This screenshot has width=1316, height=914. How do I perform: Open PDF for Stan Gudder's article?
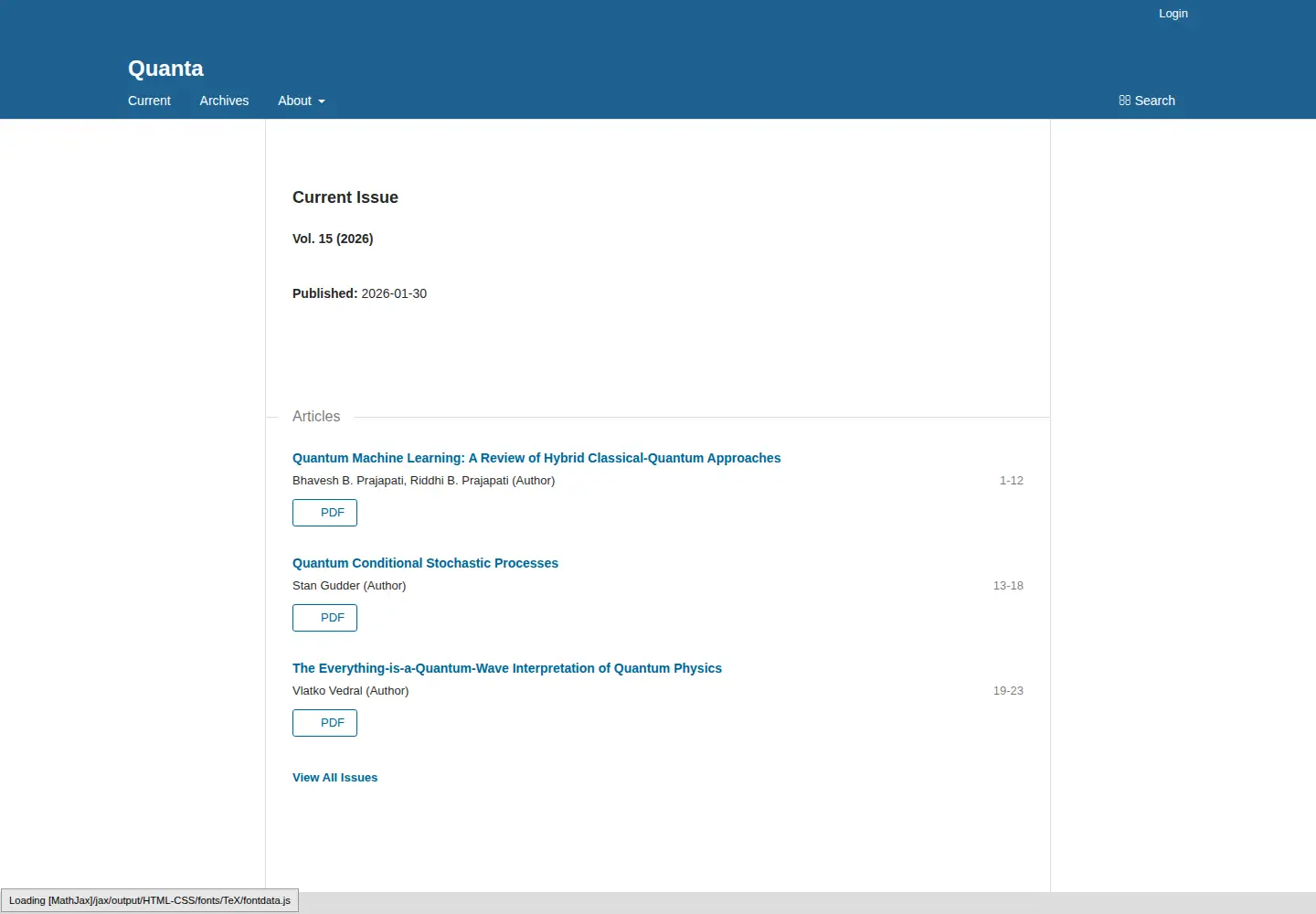point(324,618)
